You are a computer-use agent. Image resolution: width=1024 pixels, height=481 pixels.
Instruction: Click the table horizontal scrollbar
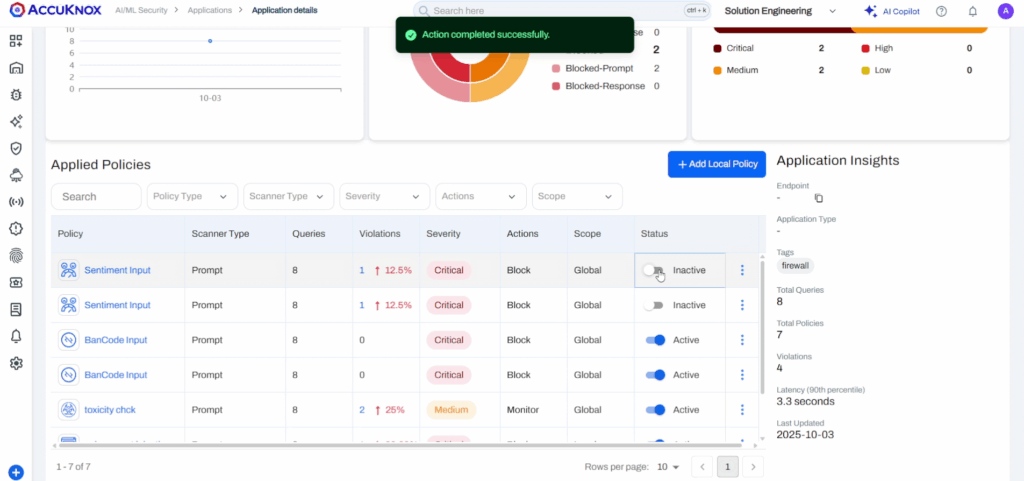pos(401,446)
